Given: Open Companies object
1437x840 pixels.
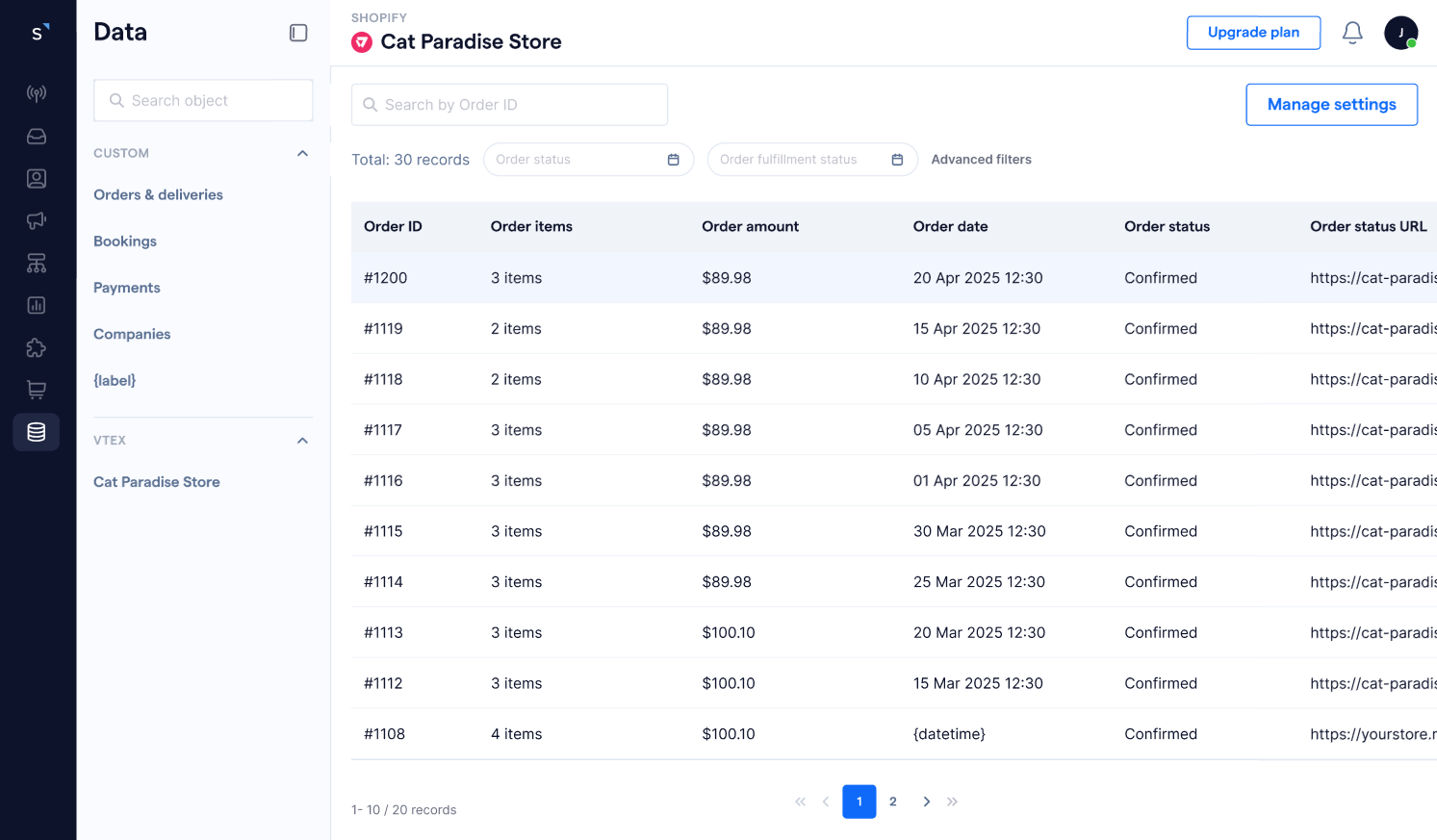Looking at the screenshot, I should (x=132, y=334).
